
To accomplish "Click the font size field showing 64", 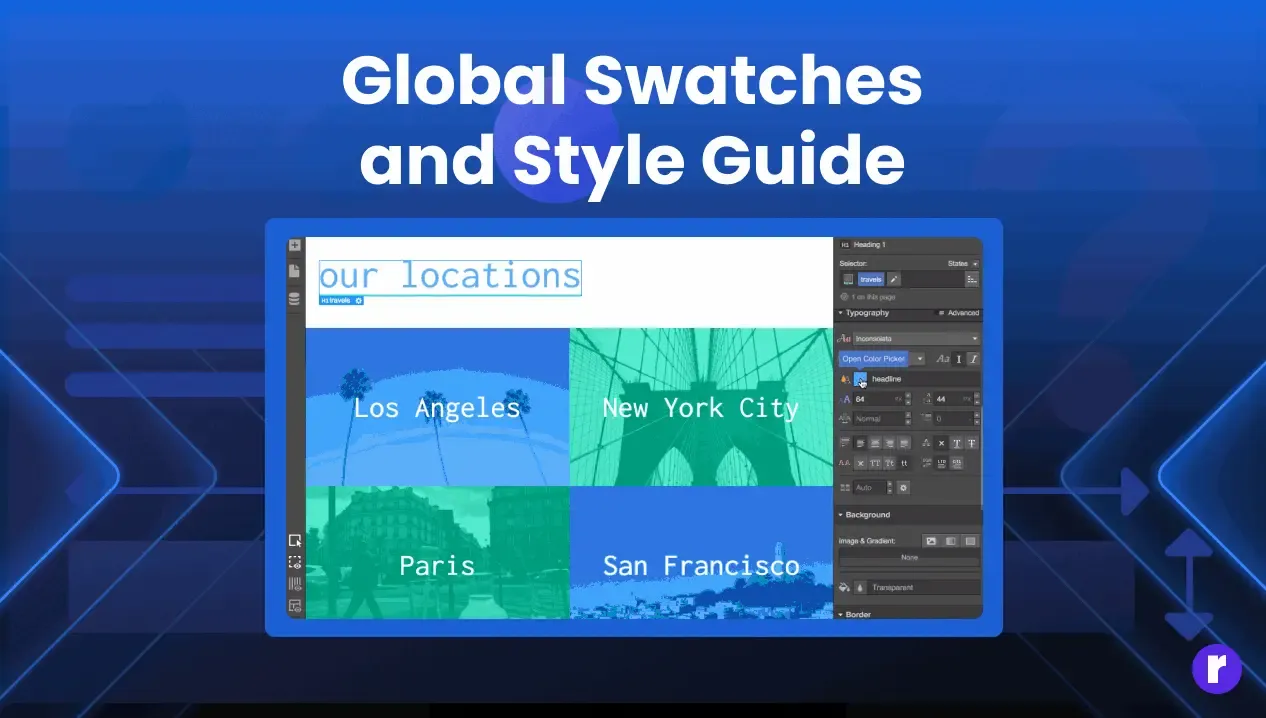I will (x=878, y=399).
